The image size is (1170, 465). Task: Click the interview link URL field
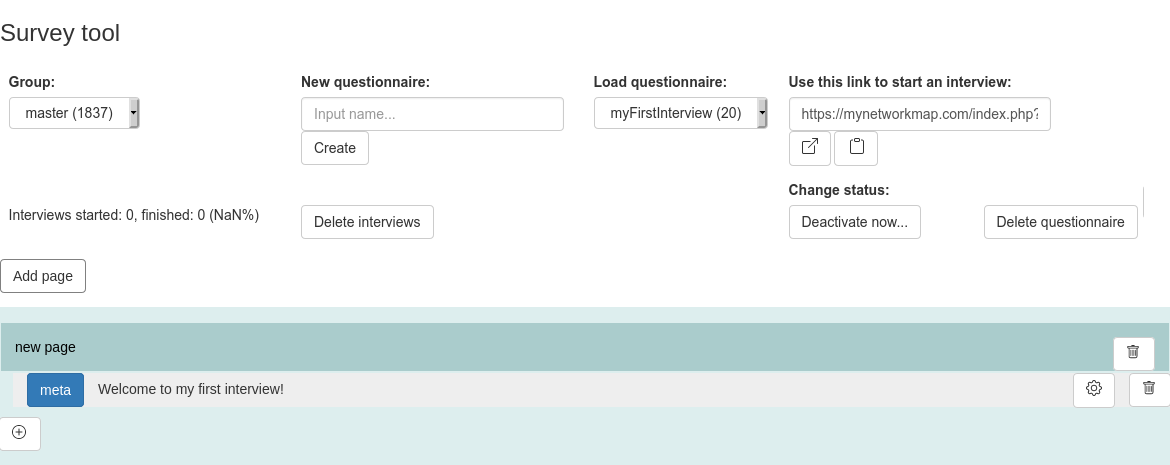coord(919,114)
